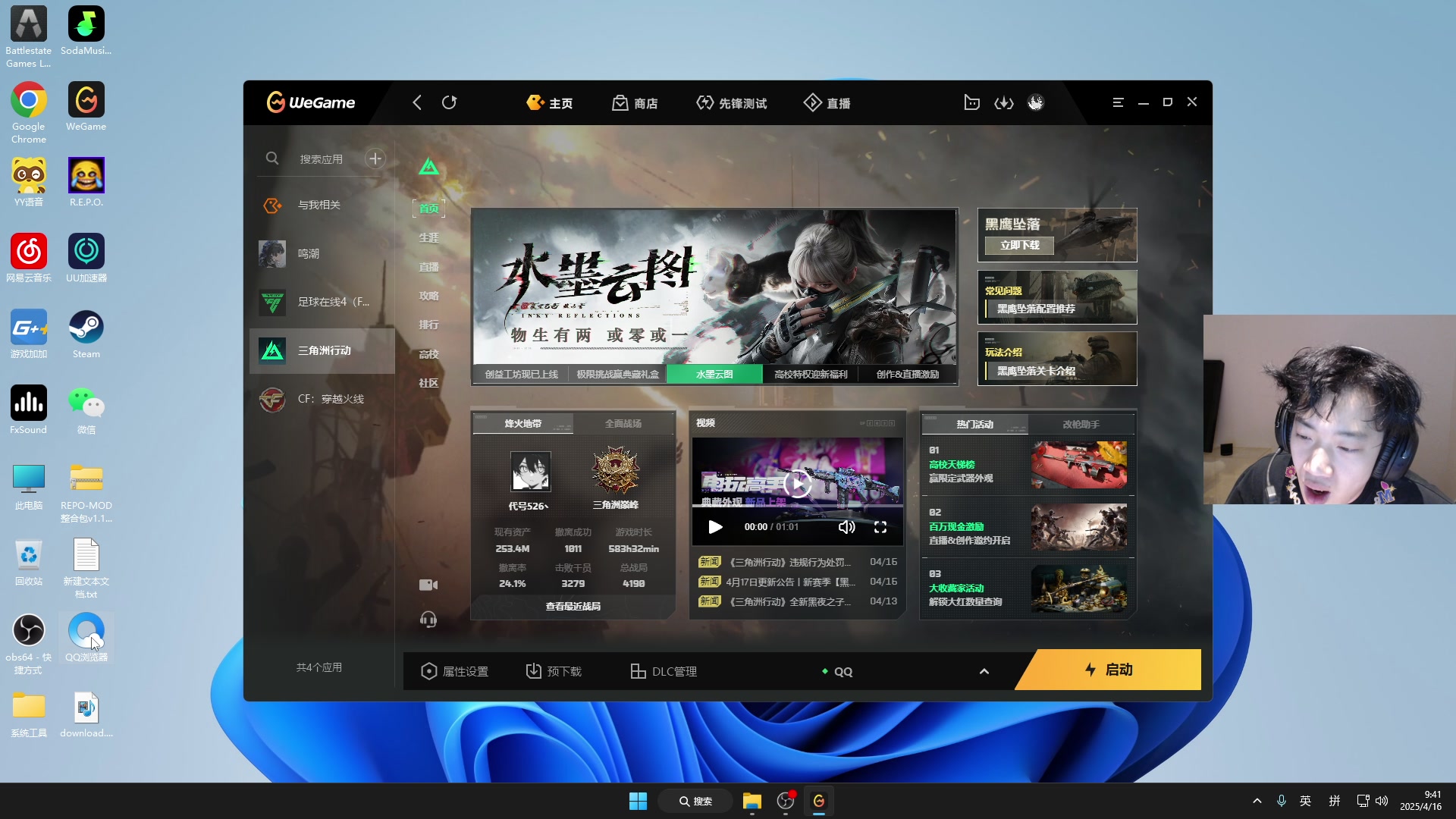The width and height of the screenshot is (1456, 819).
Task: Open the download manager icon
Action: click(1004, 102)
